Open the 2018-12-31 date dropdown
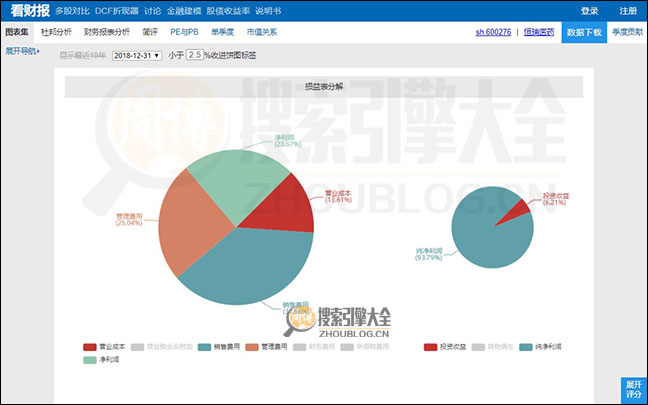Screen dimensions: 648x405 pos(137,55)
